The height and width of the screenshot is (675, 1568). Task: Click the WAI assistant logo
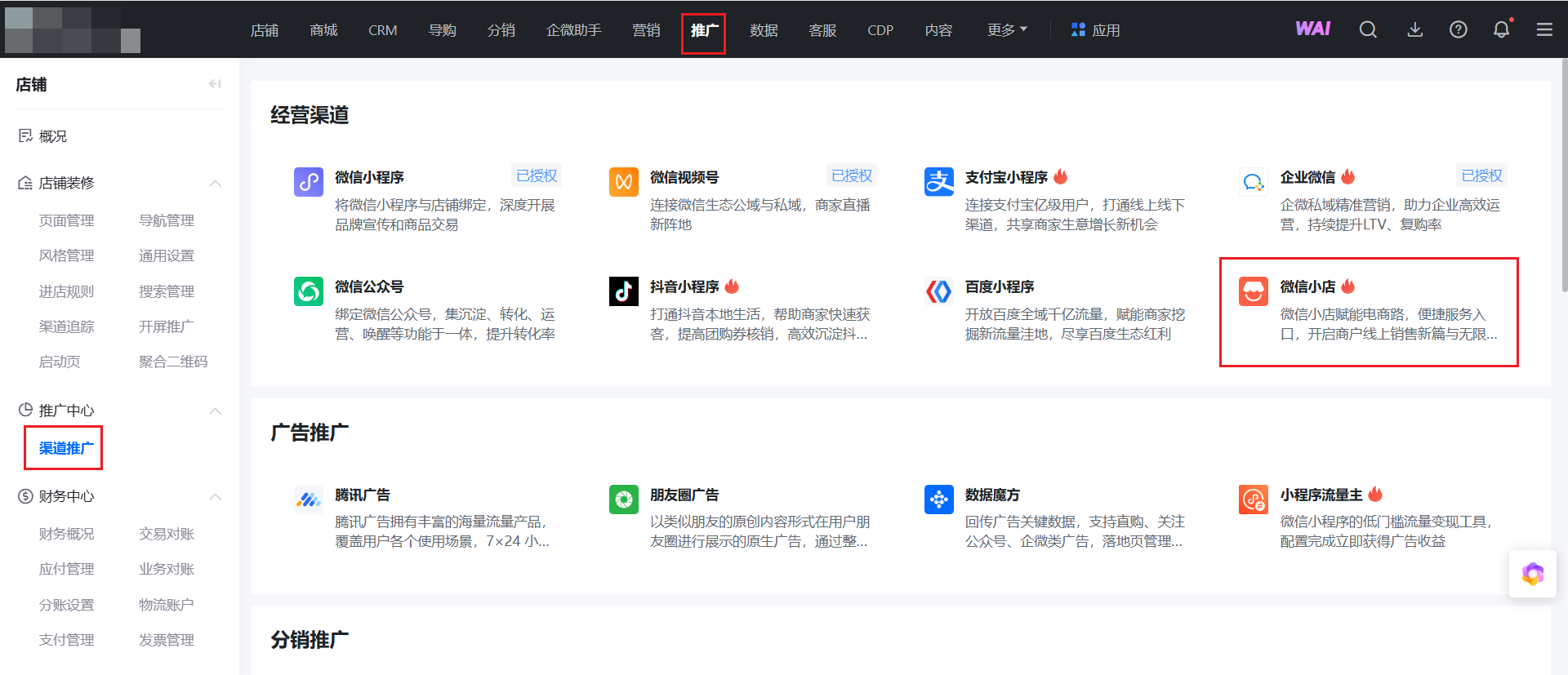(x=1312, y=29)
